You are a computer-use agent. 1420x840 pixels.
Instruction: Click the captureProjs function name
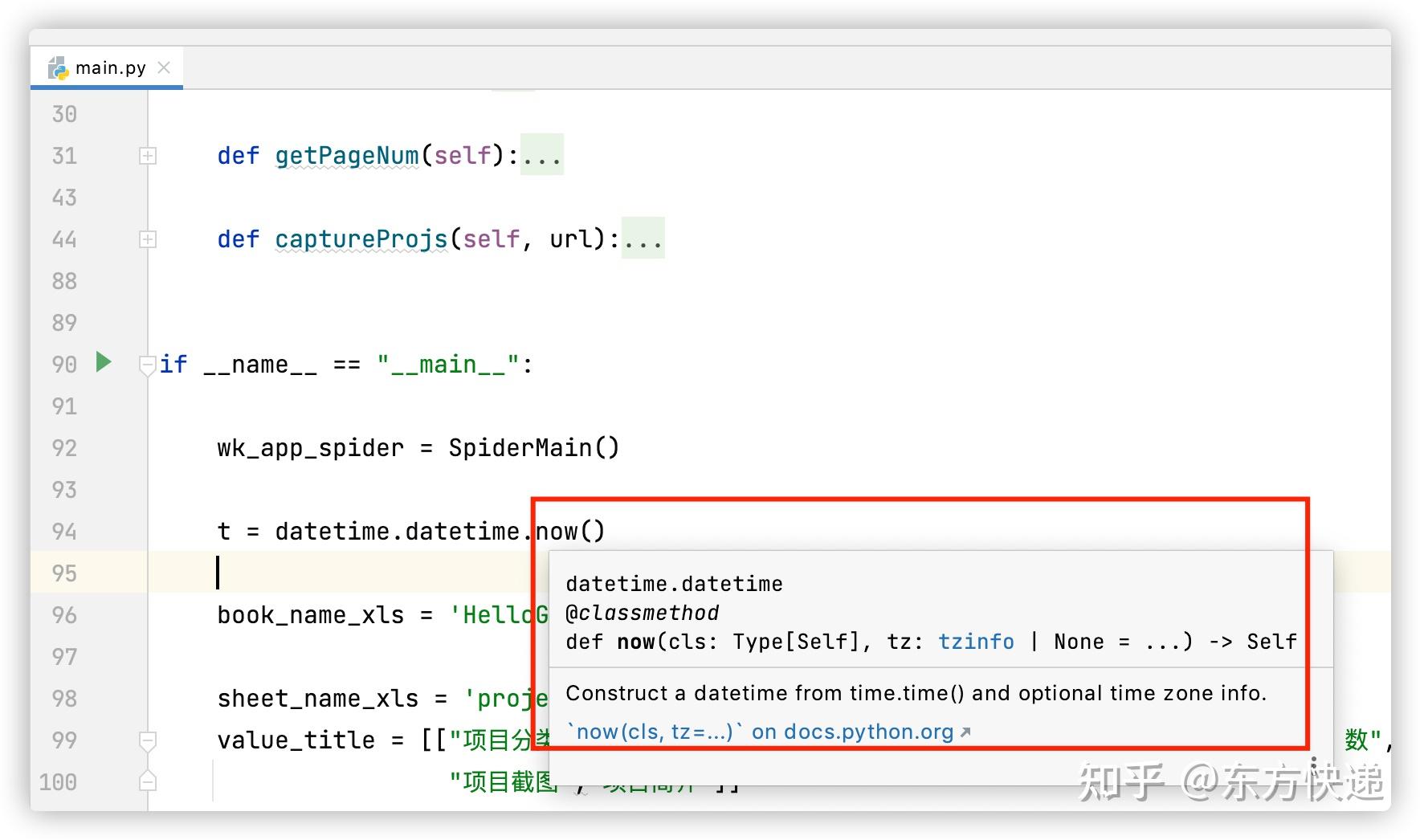click(x=361, y=239)
